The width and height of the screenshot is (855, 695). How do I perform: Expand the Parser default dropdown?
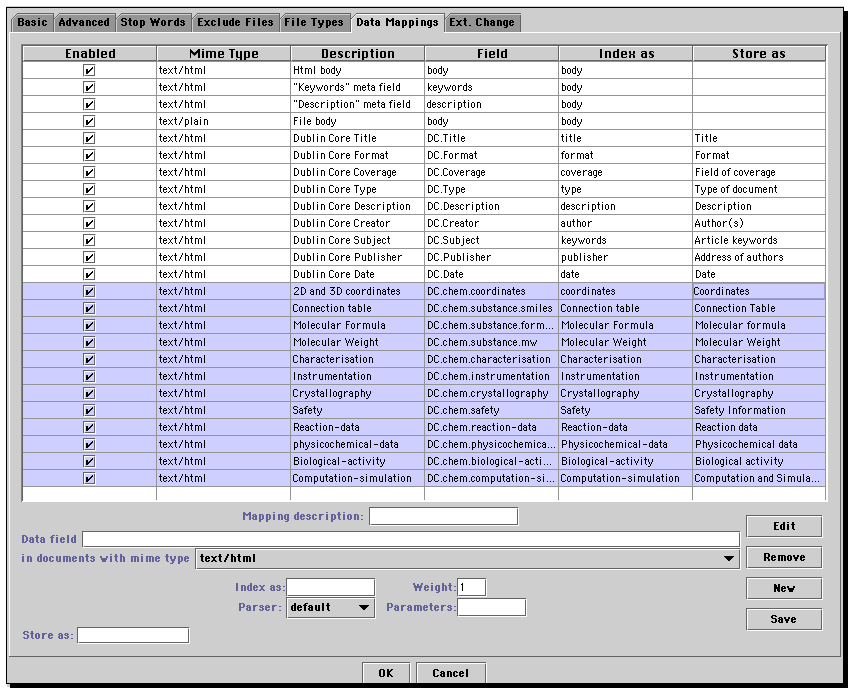click(363, 608)
